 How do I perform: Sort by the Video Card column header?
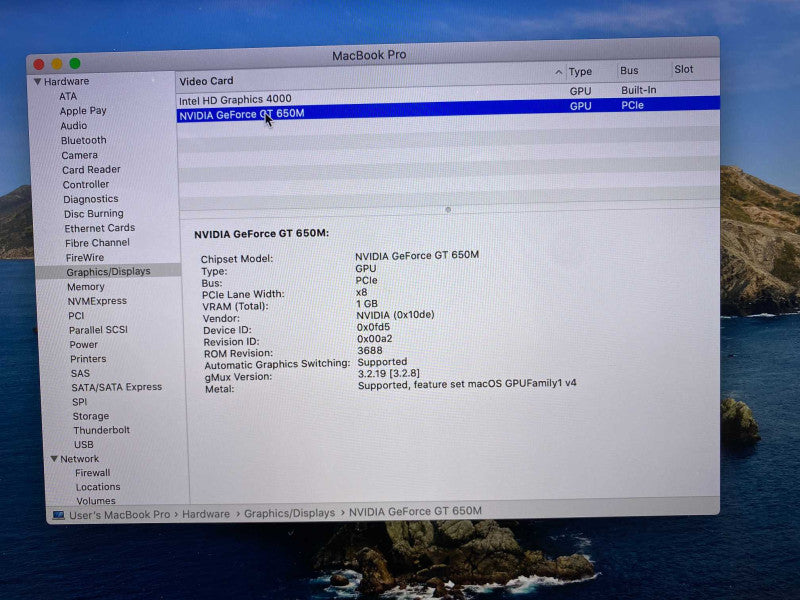pos(206,81)
